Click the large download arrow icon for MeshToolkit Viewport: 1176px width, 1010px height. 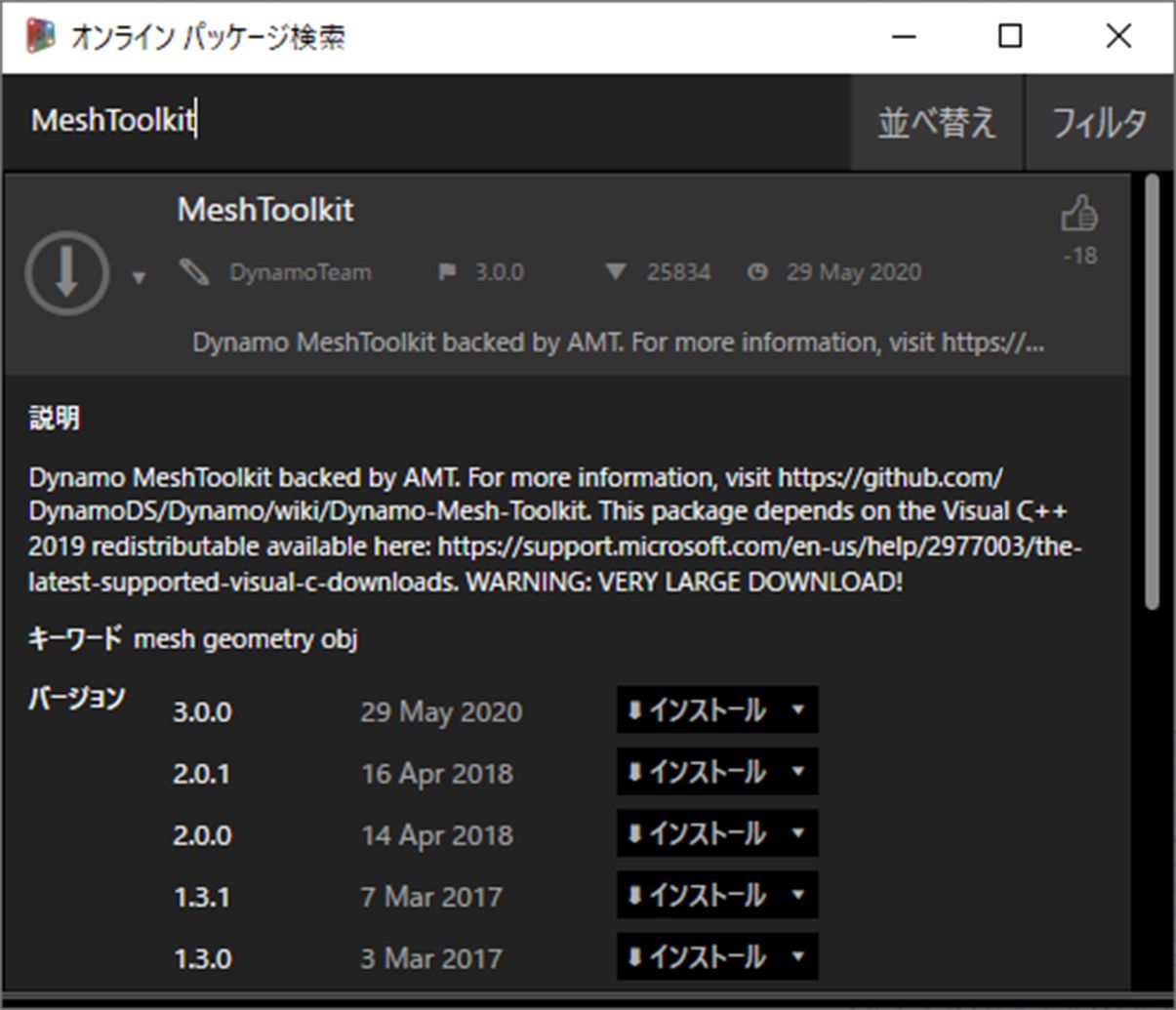[66, 273]
